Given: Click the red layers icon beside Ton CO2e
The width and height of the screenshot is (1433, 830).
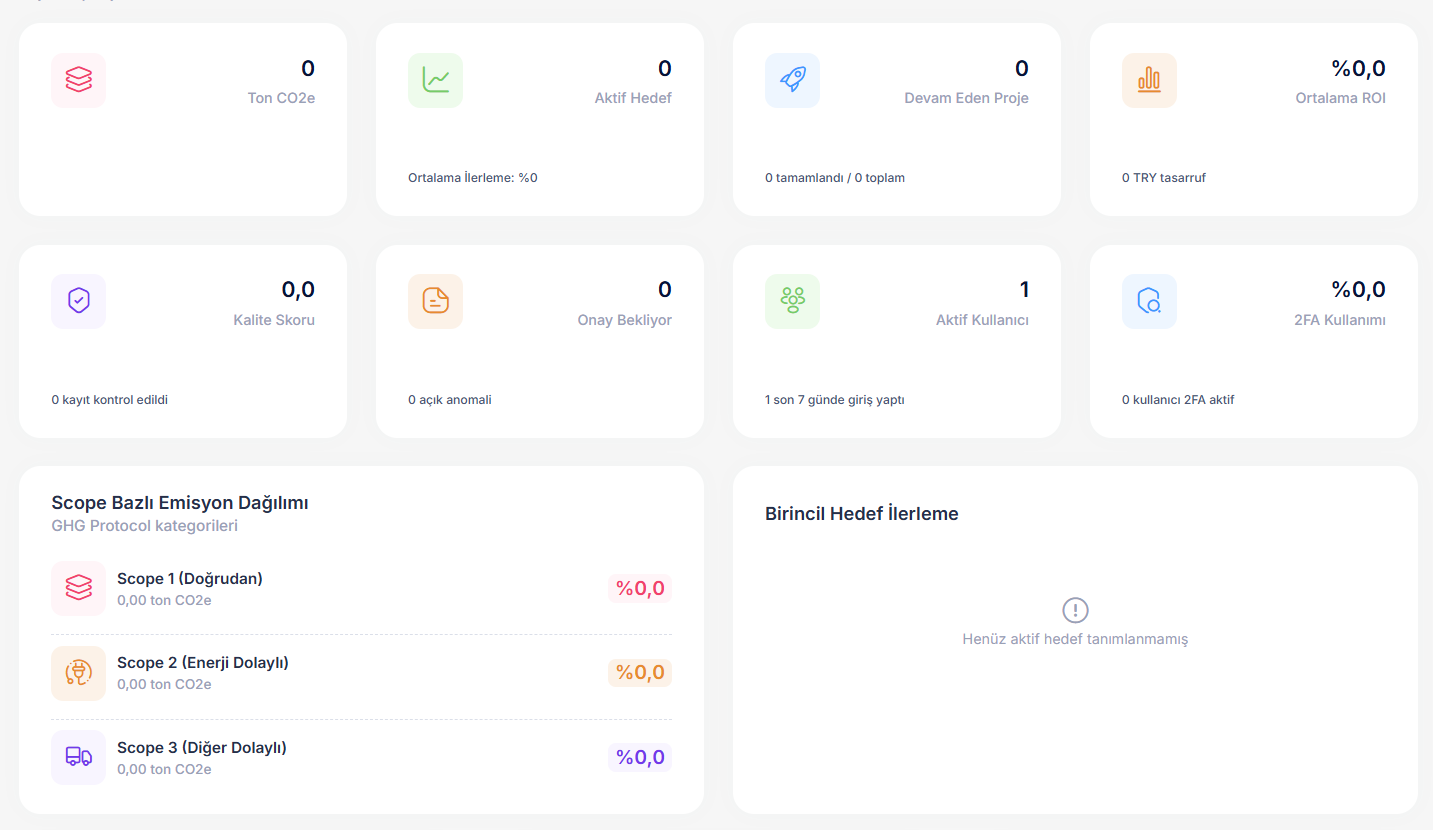Looking at the screenshot, I should point(78,80).
